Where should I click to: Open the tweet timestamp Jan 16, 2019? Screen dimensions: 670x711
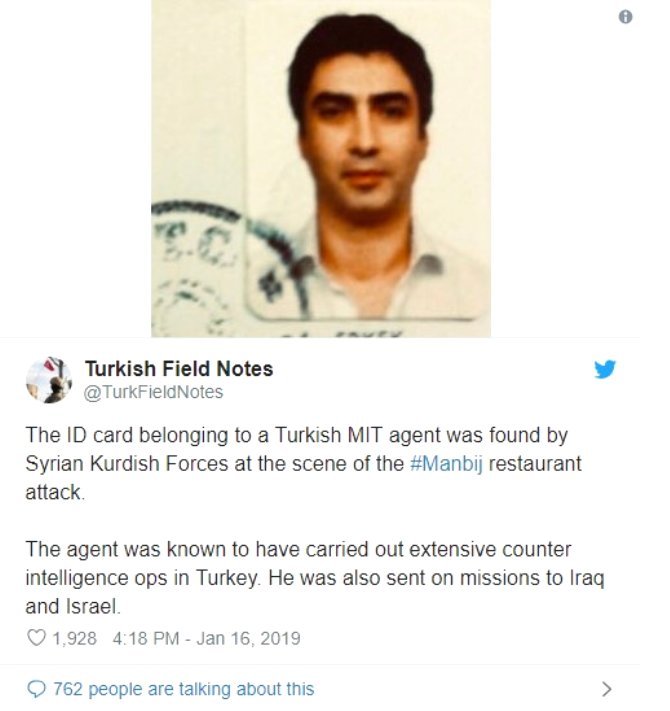[x=248, y=638]
